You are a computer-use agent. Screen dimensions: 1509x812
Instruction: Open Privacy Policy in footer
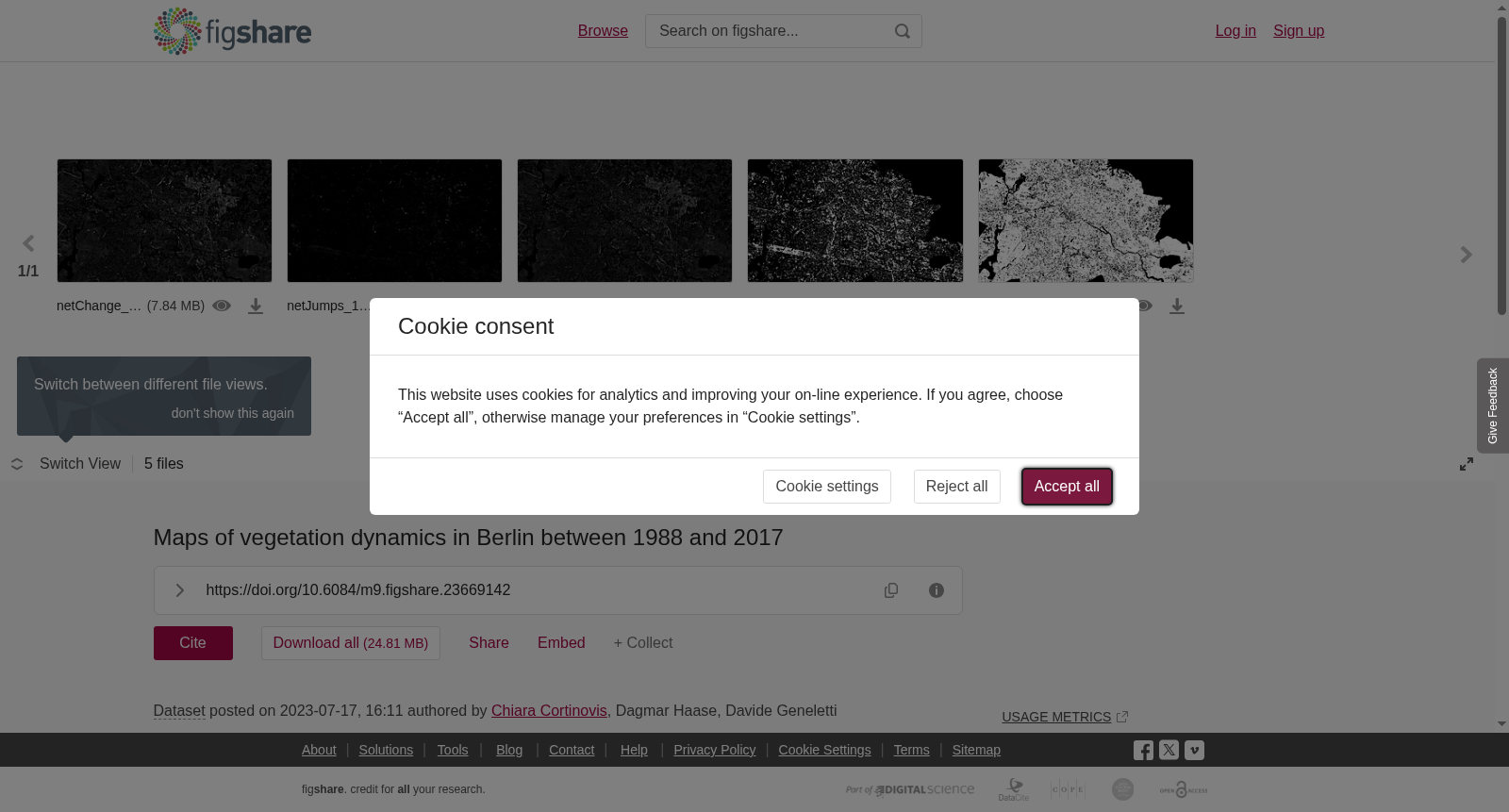(x=715, y=750)
